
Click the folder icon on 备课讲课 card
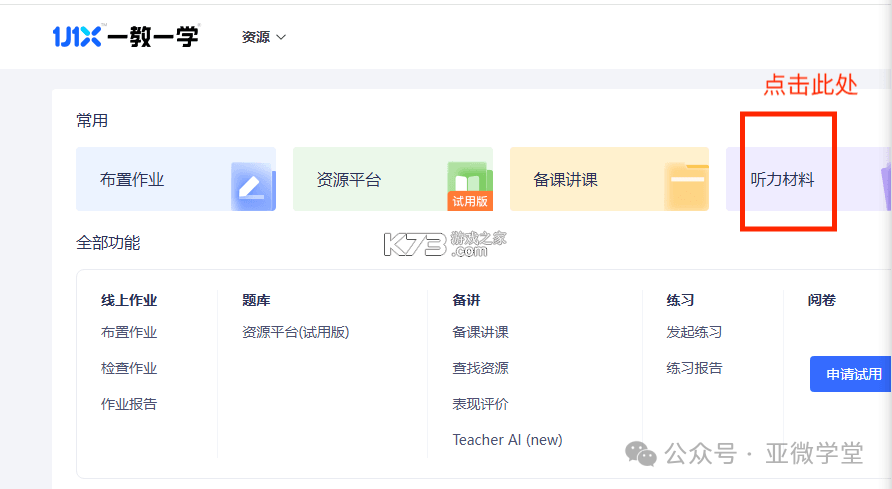tap(687, 187)
